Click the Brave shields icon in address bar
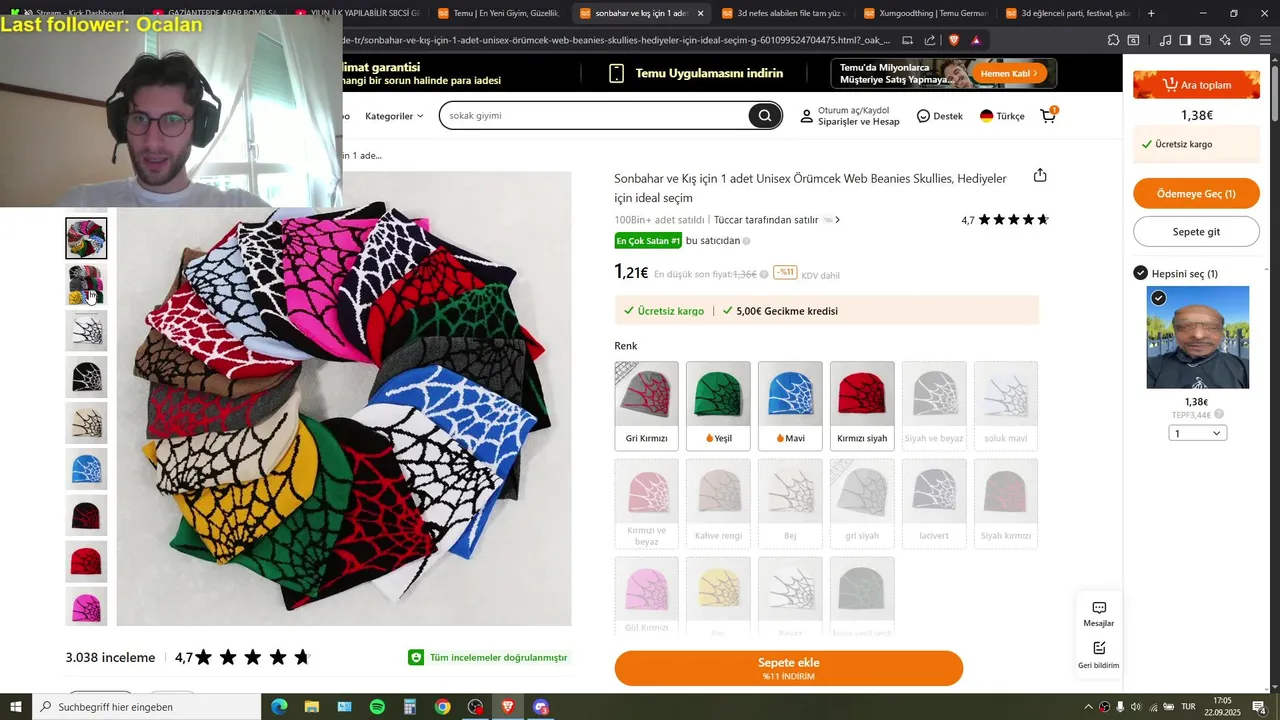This screenshot has height=720, width=1280. (954, 40)
